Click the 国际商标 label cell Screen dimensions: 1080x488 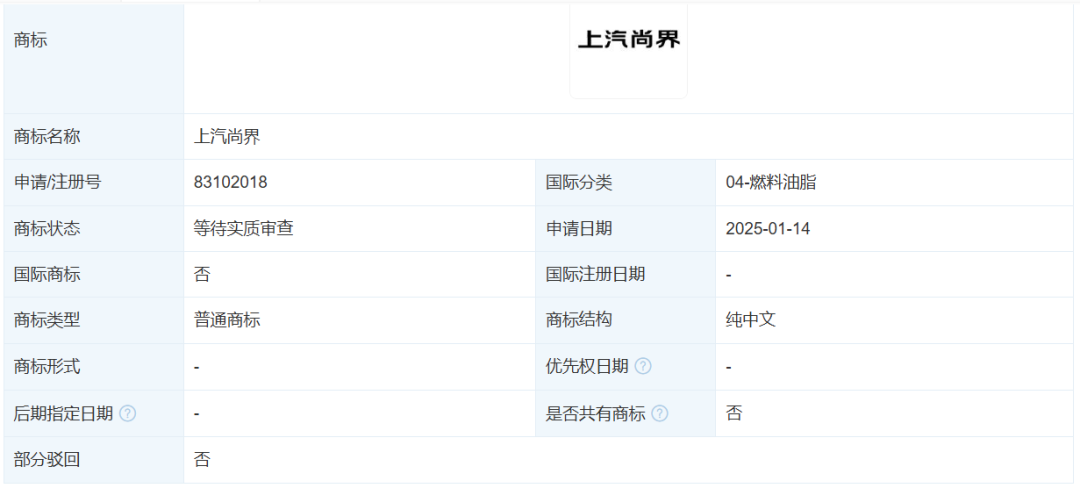[94, 275]
